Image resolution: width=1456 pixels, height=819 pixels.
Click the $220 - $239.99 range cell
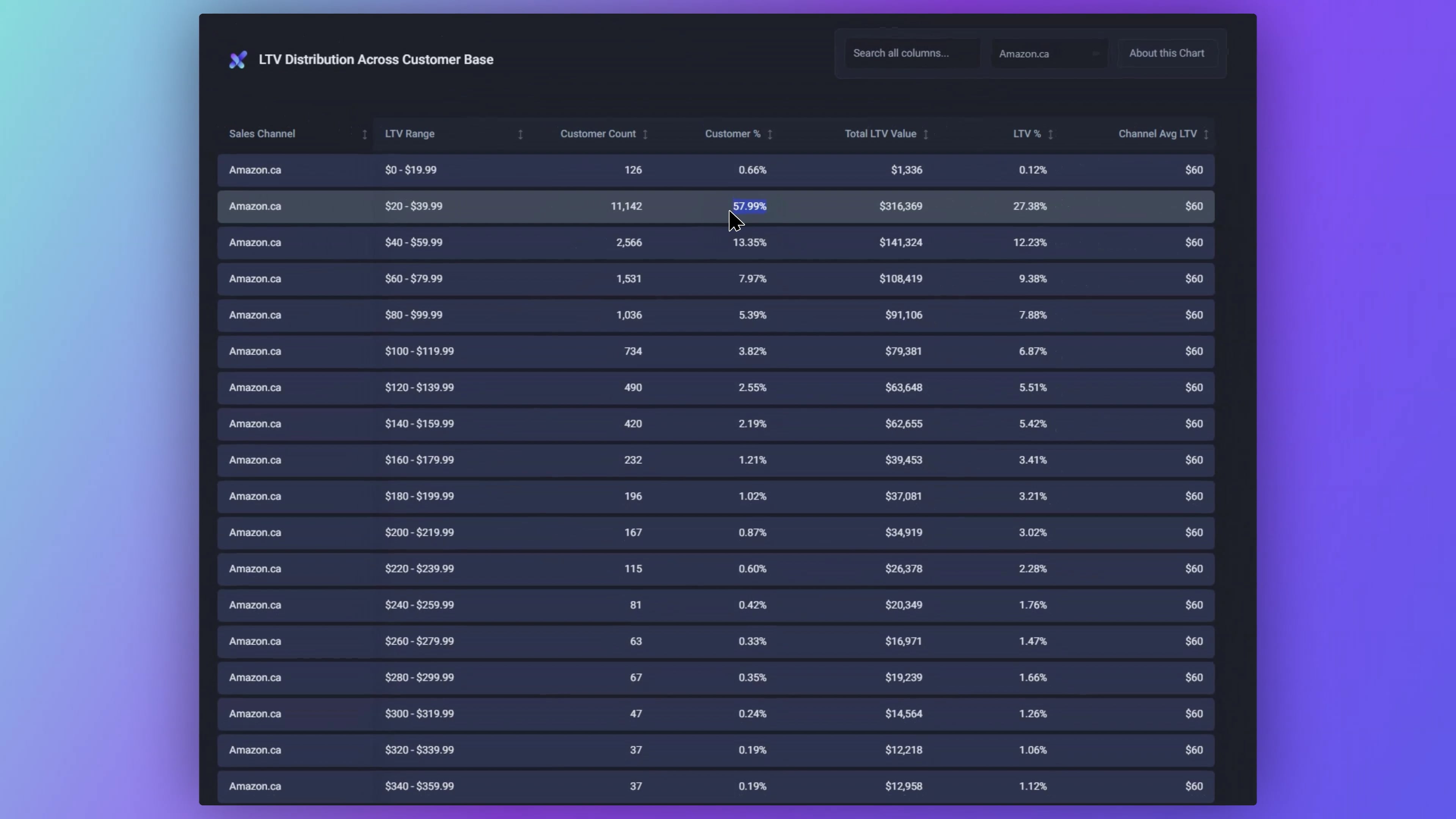click(419, 568)
